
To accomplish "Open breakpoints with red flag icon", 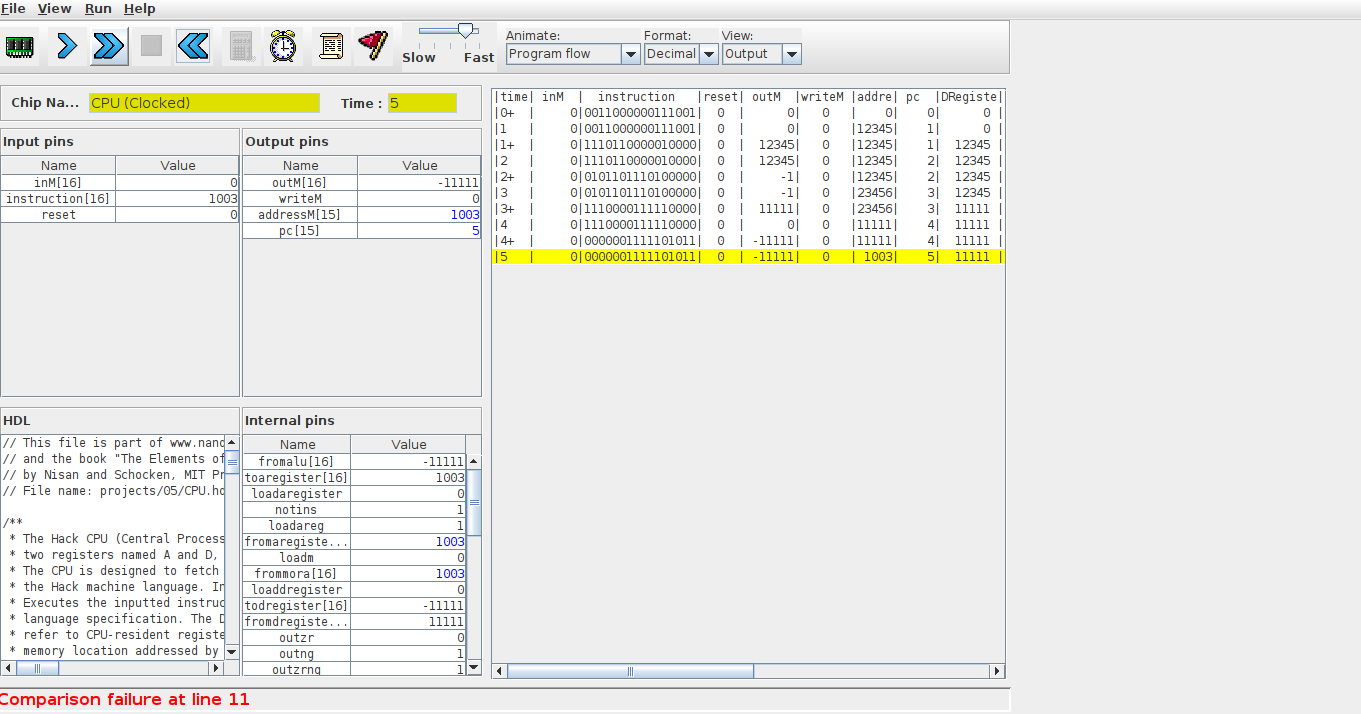I will pos(373,46).
